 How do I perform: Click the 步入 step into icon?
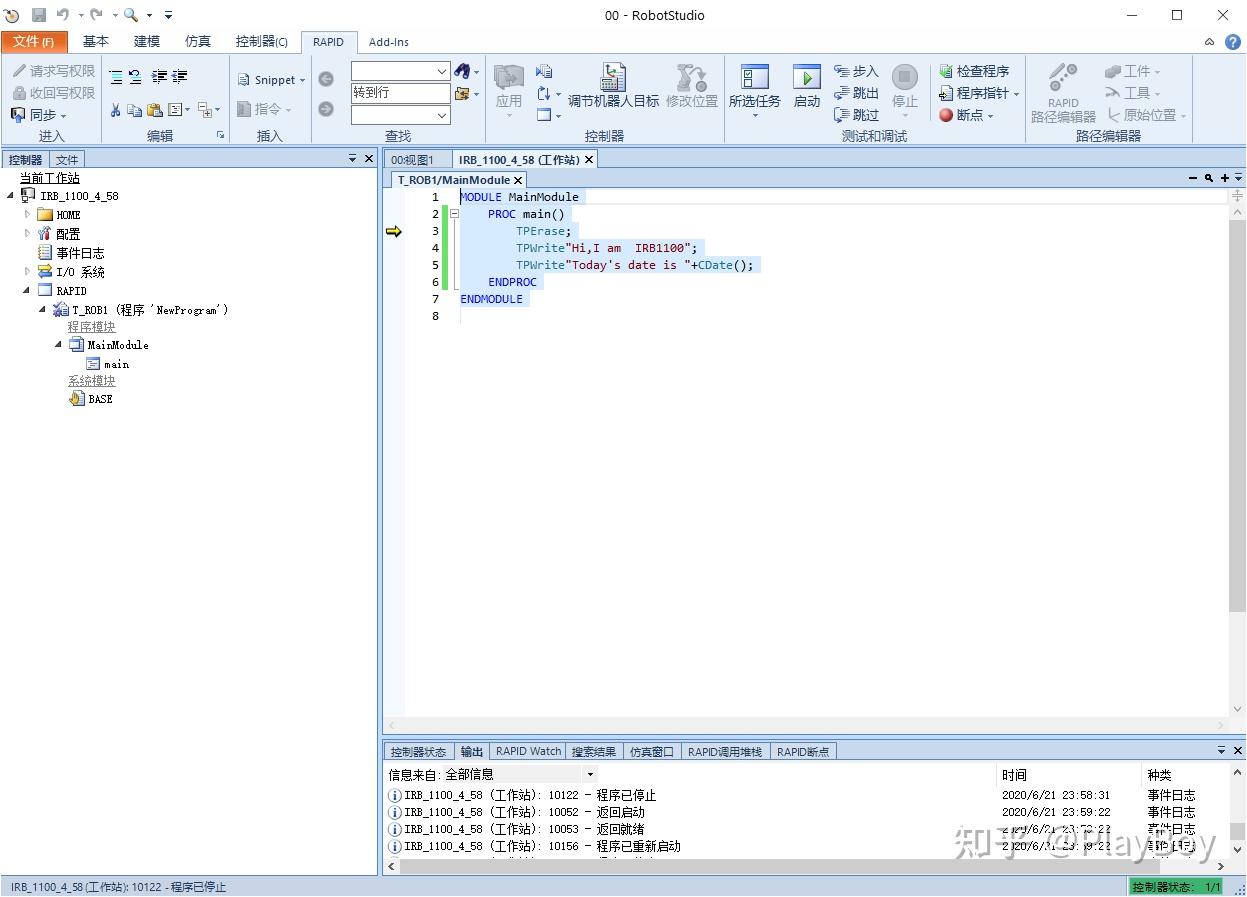point(842,71)
